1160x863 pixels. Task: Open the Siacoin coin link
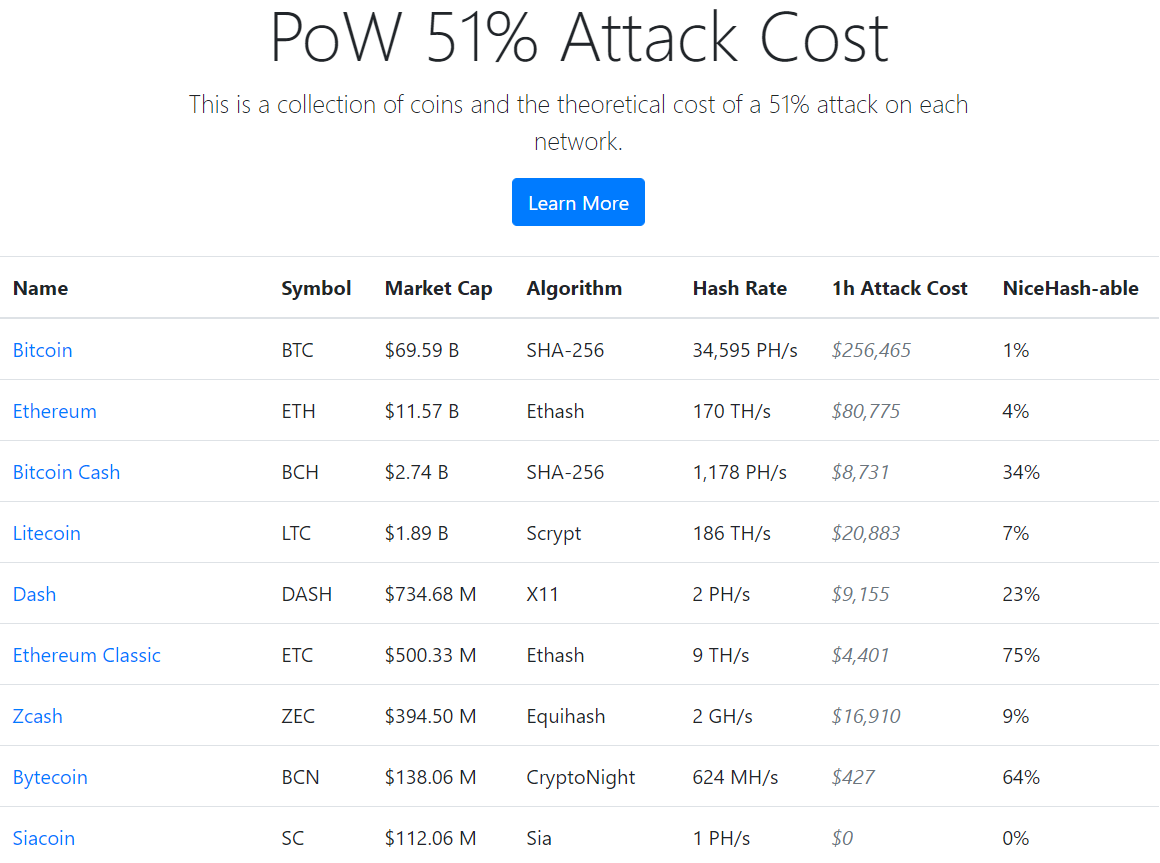click(x=44, y=838)
